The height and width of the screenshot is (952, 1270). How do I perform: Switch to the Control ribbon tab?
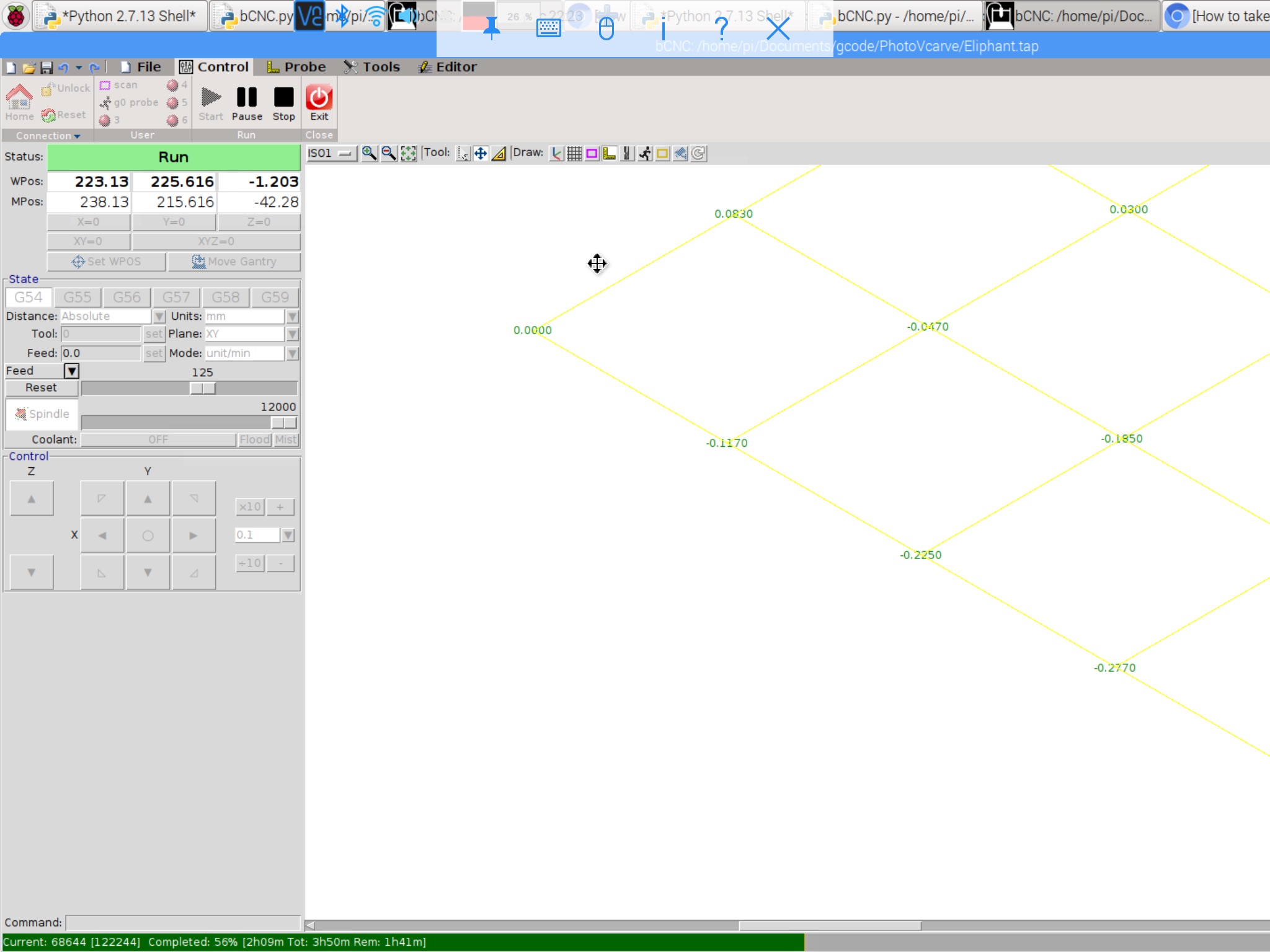click(214, 67)
